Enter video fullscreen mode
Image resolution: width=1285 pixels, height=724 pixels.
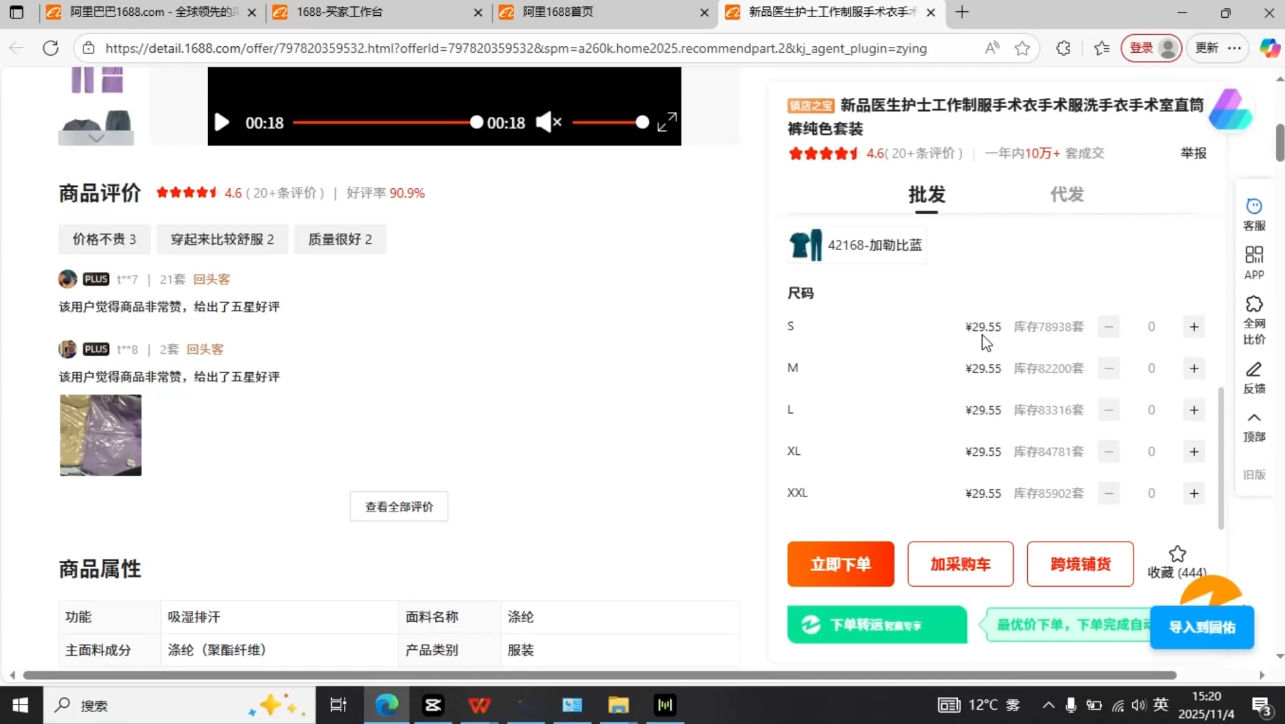[x=666, y=122]
